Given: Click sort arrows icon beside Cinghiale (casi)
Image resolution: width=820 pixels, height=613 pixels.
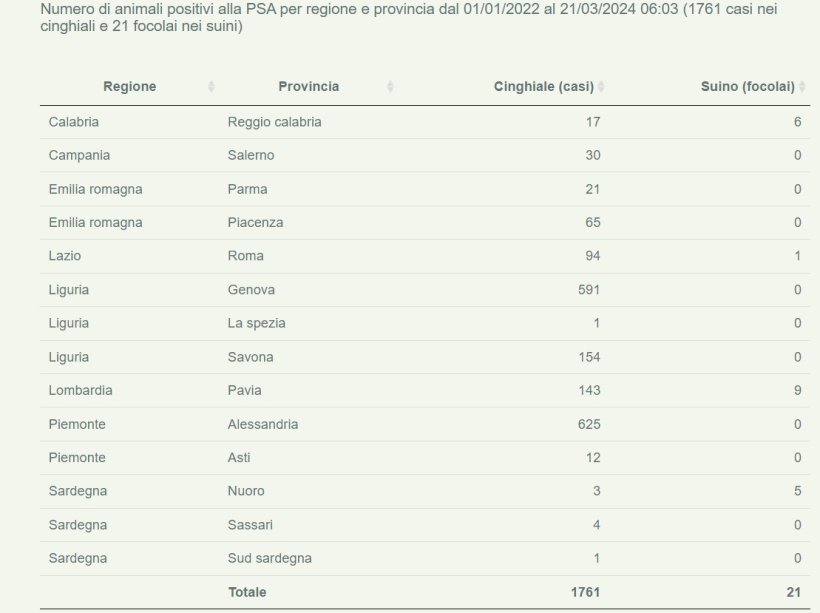Looking at the screenshot, I should (601, 87).
